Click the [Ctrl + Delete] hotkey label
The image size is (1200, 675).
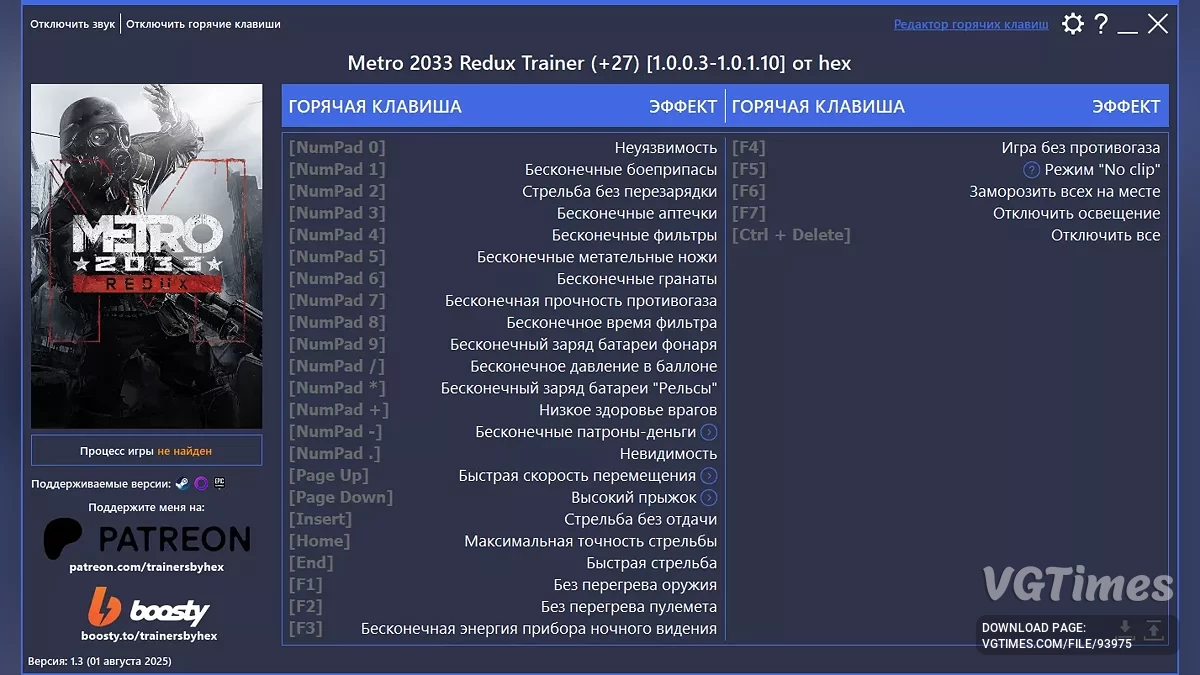pos(791,236)
